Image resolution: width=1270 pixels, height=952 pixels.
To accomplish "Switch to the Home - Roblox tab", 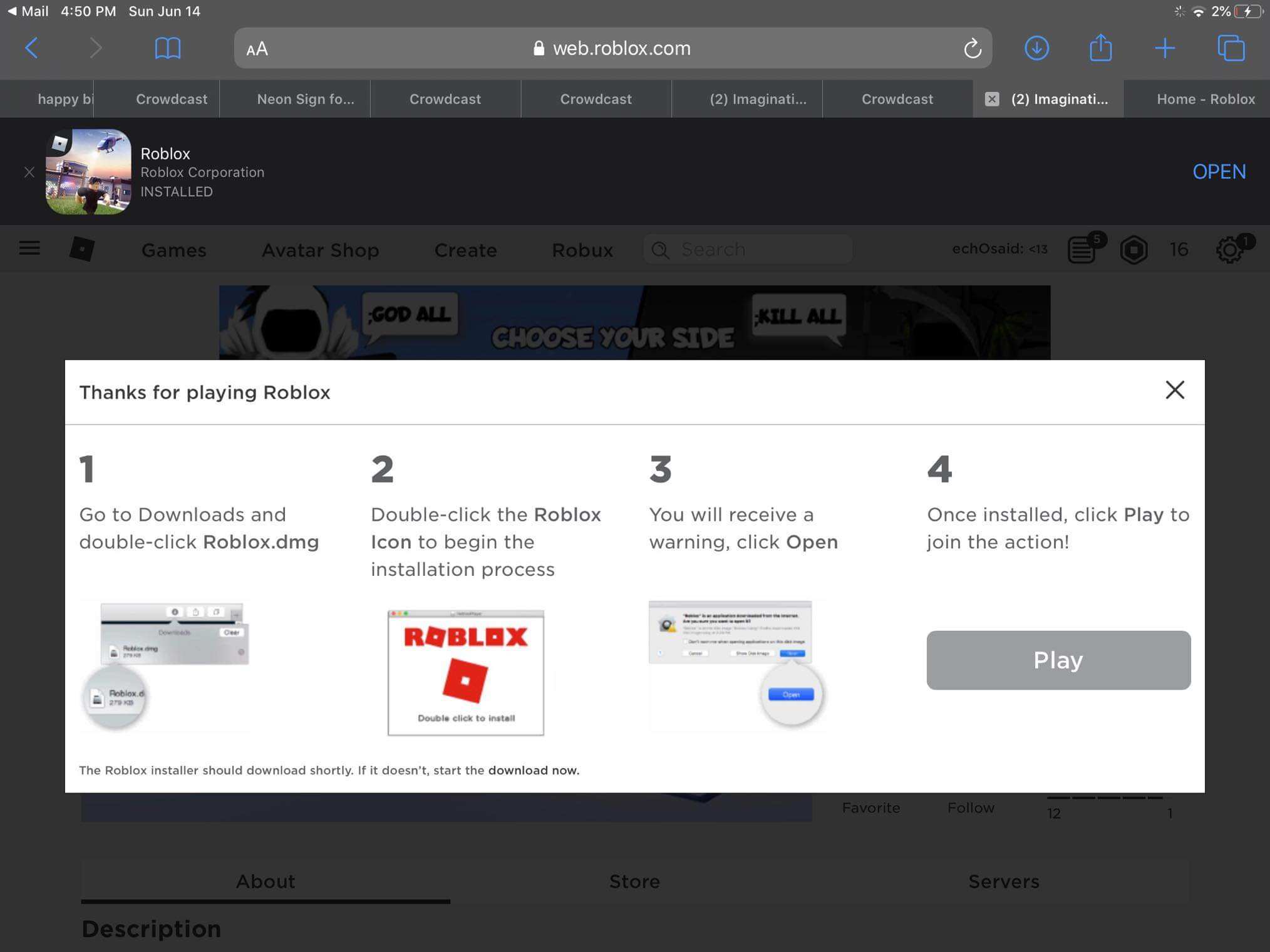I will click(x=1205, y=99).
